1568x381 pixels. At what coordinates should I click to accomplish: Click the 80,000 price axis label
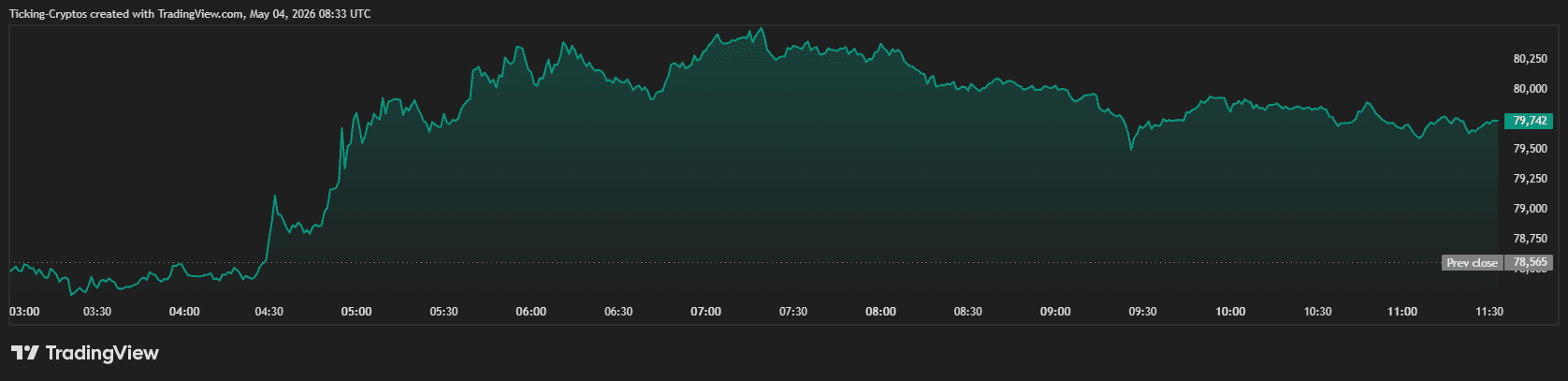tap(1530, 89)
